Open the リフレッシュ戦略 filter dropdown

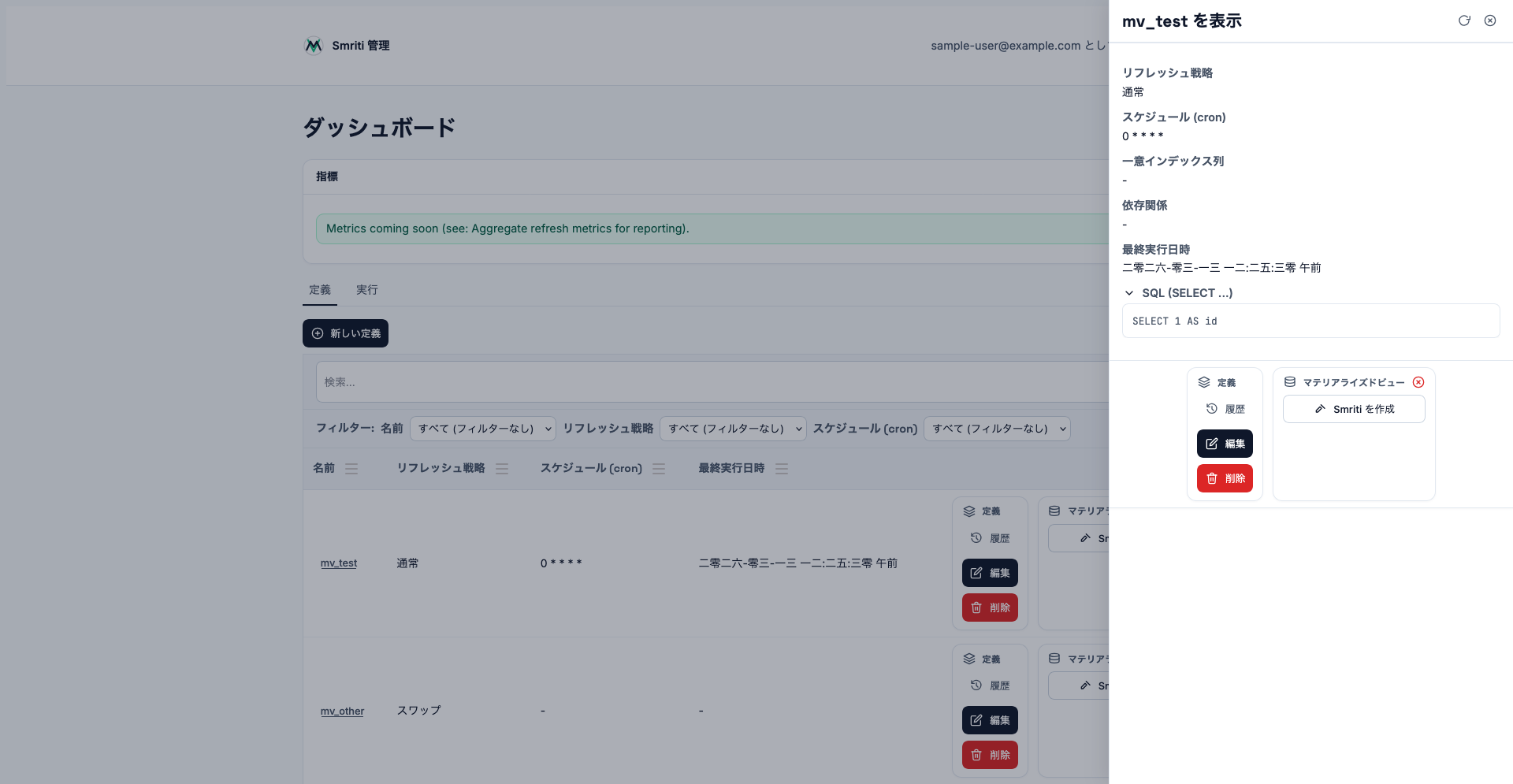click(x=733, y=429)
